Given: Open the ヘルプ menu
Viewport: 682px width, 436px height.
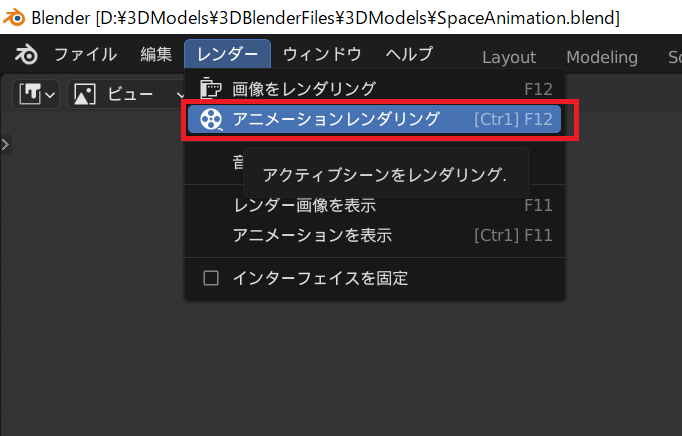Looking at the screenshot, I should click(409, 55).
